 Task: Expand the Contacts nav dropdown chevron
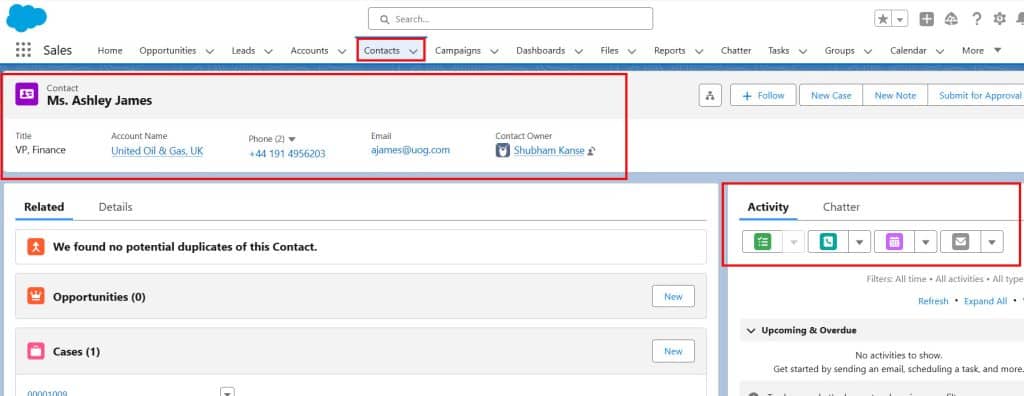(413, 51)
